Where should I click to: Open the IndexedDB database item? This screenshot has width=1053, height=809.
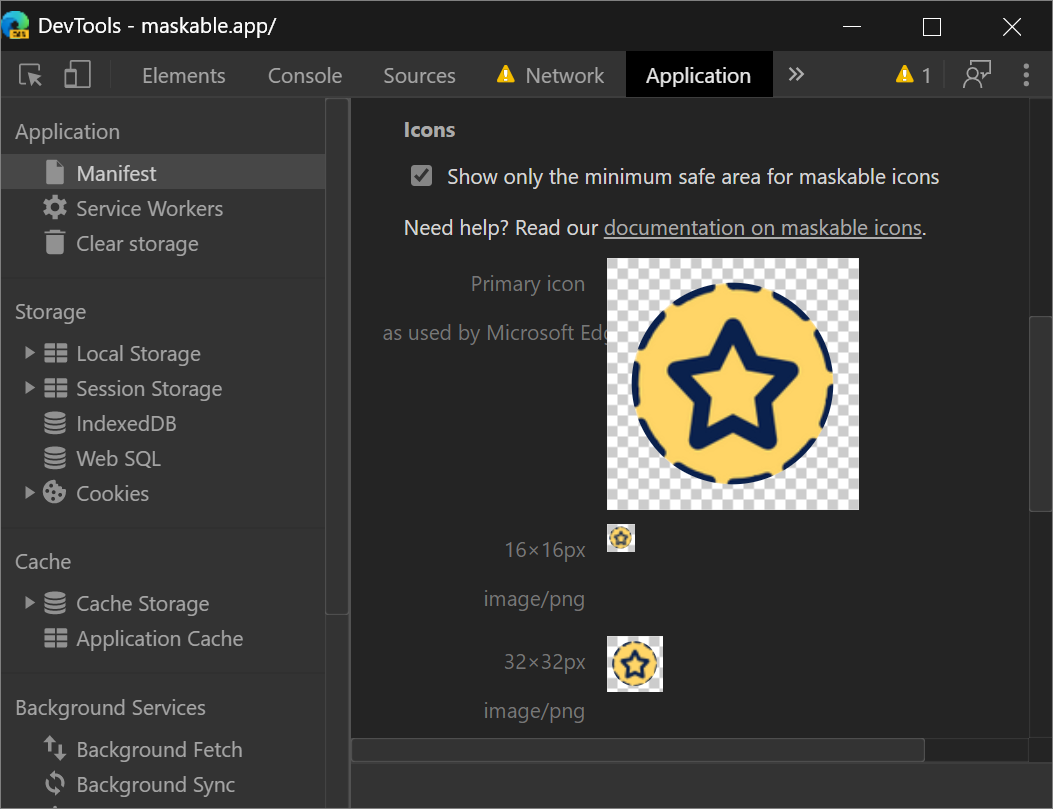click(x=125, y=424)
